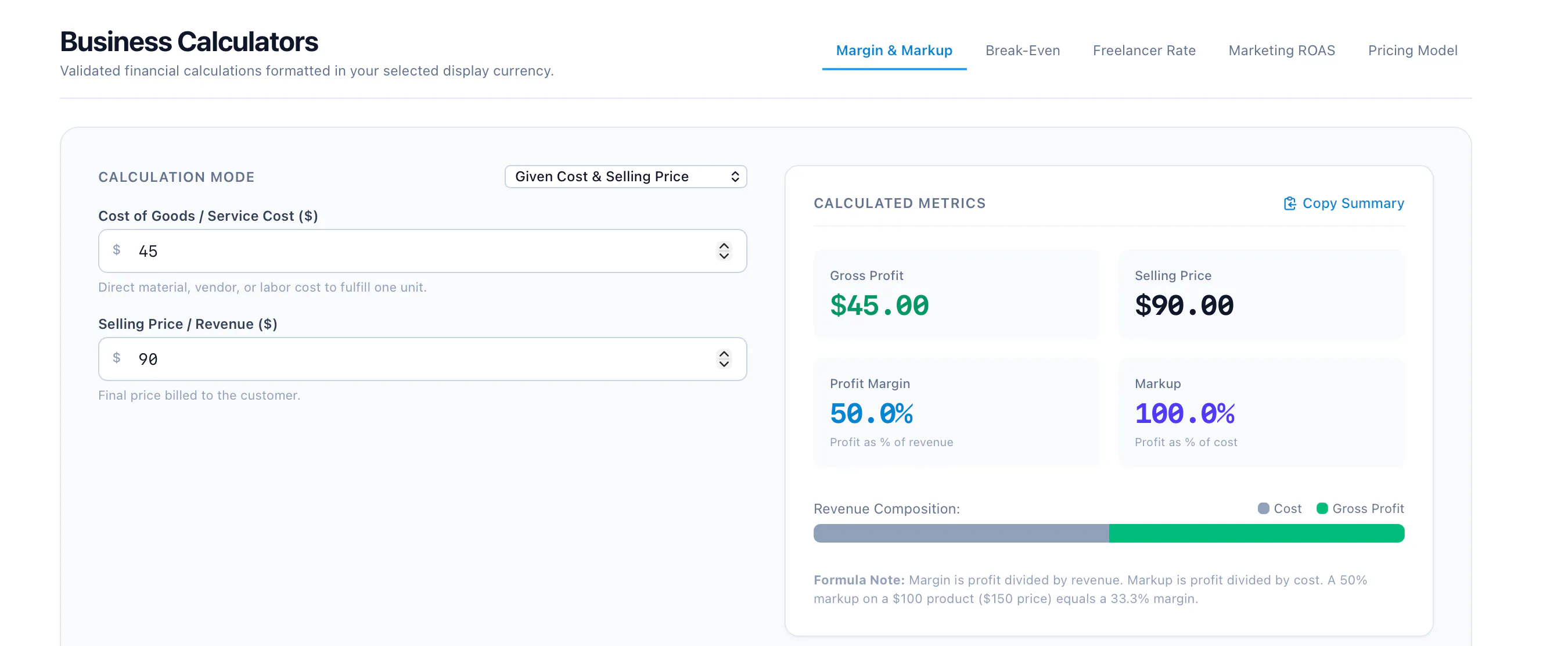The height and width of the screenshot is (646, 1568).
Task: Click the Selling Price / Revenue input field
Action: pyautogui.click(x=422, y=359)
